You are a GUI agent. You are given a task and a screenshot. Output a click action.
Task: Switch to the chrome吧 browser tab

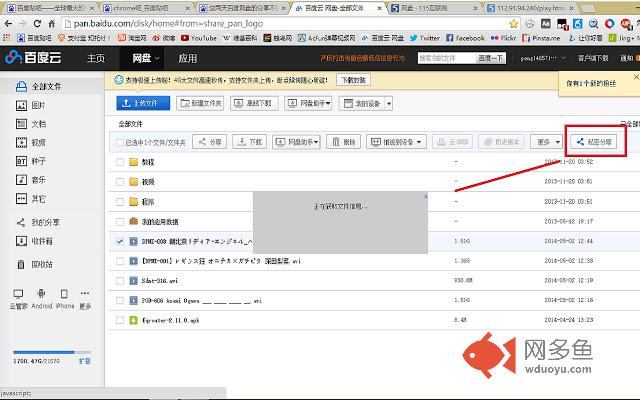click(146, 8)
